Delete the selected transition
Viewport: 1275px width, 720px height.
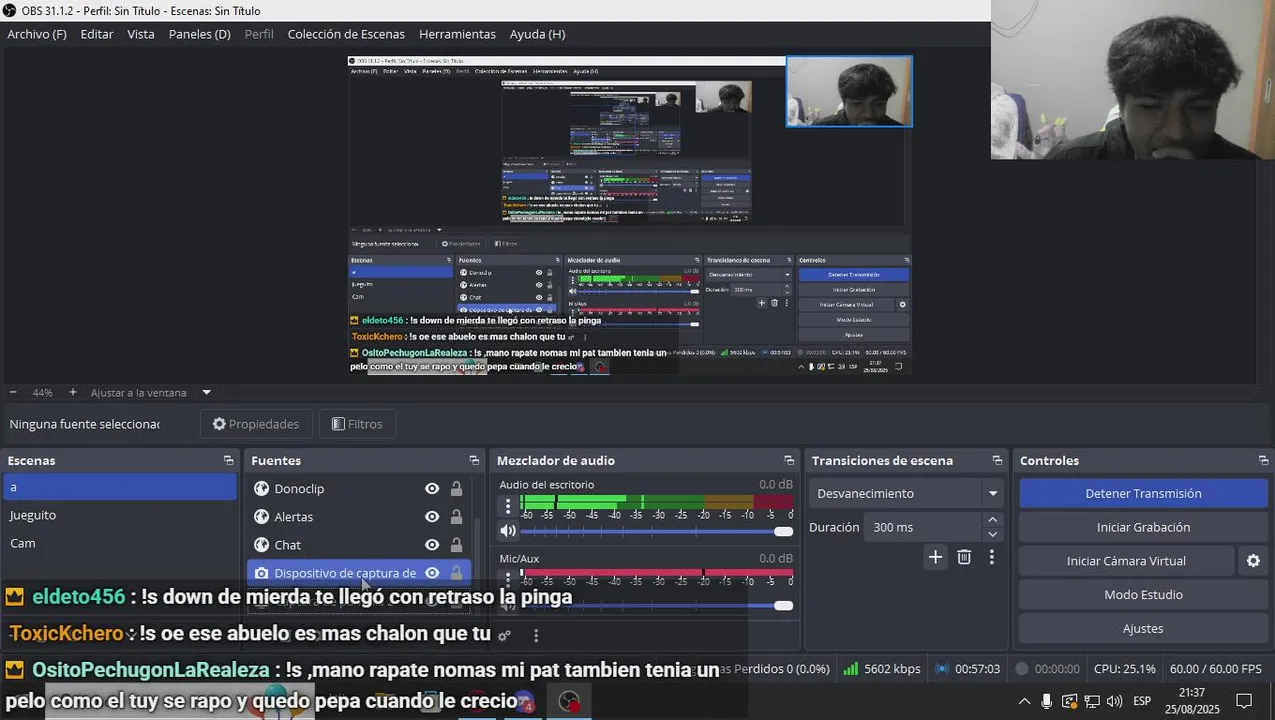coord(964,557)
